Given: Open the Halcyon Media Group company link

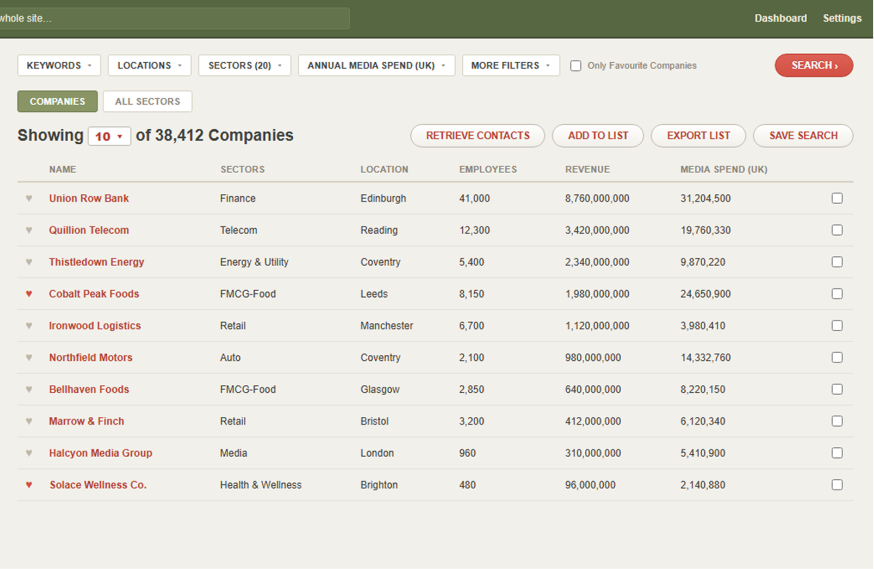Looking at the screenshot, I should (x=100, y=453).
